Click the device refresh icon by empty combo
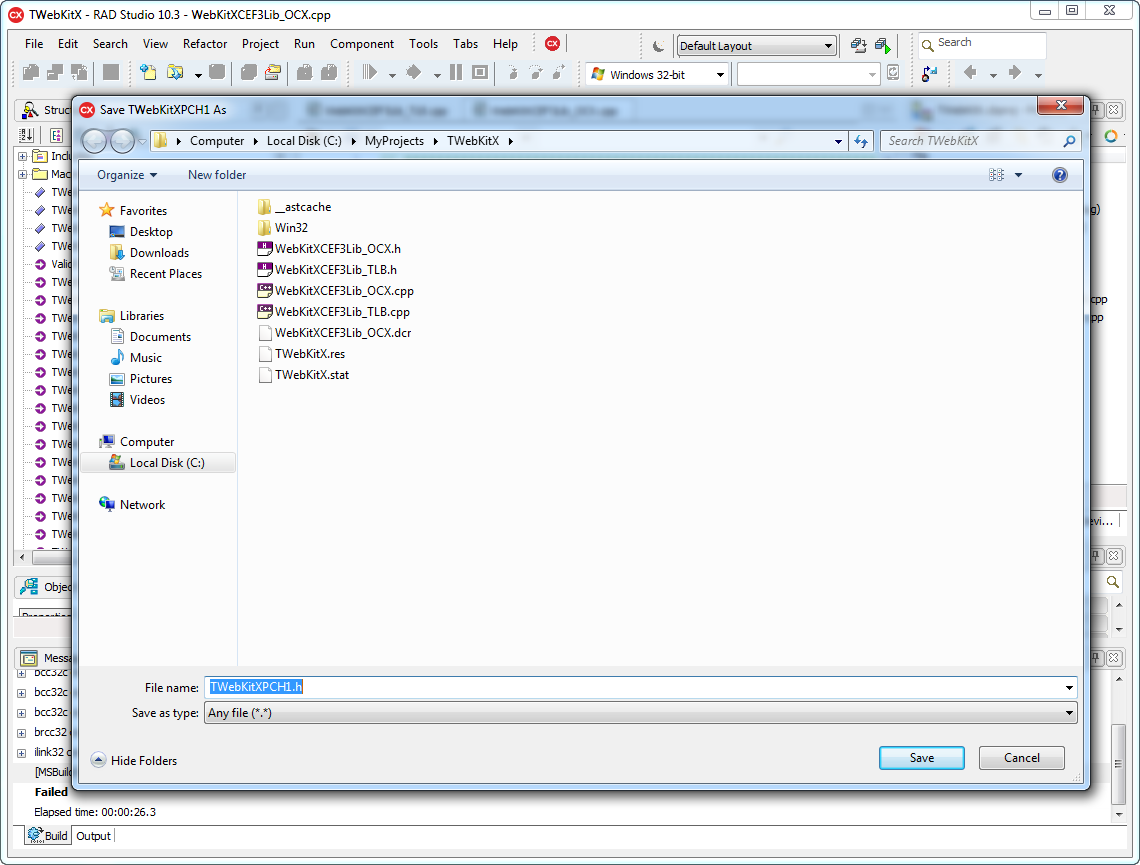This screenshot has width=1140, height=865. point(894,72)
